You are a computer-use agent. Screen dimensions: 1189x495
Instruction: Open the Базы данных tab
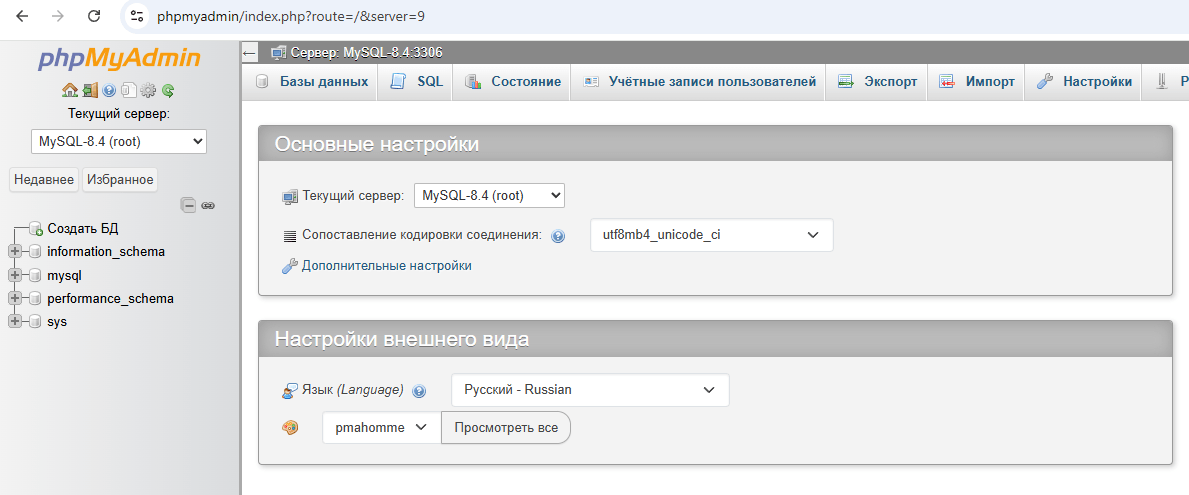click(312, 82)
